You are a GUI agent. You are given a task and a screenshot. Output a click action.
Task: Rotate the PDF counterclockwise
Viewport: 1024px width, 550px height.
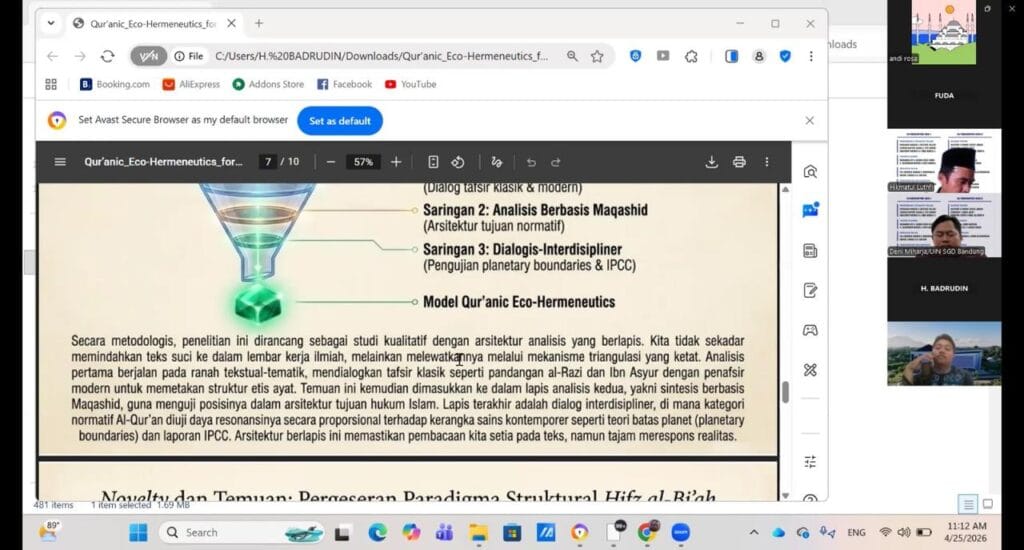pyautogui.click(x=458, y=162)
